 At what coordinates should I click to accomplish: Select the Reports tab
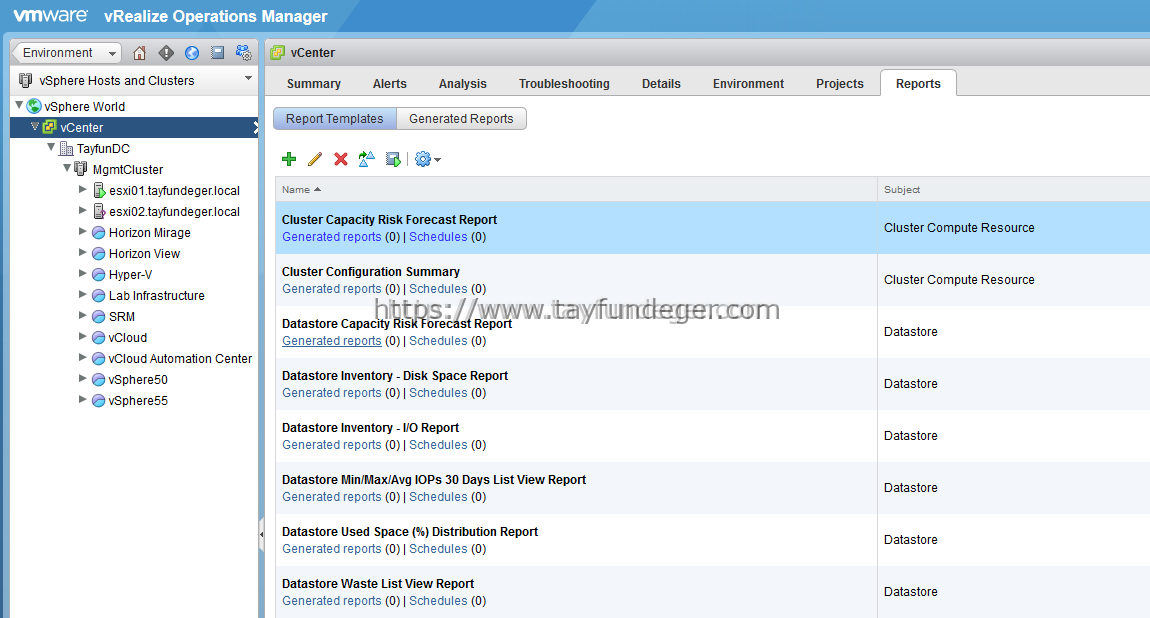[x=918, y=84]
